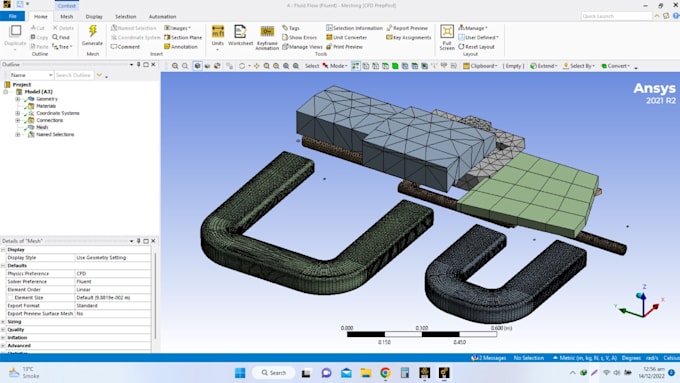Open Manage Views
680x383 pixels.
tap(302, 46)
